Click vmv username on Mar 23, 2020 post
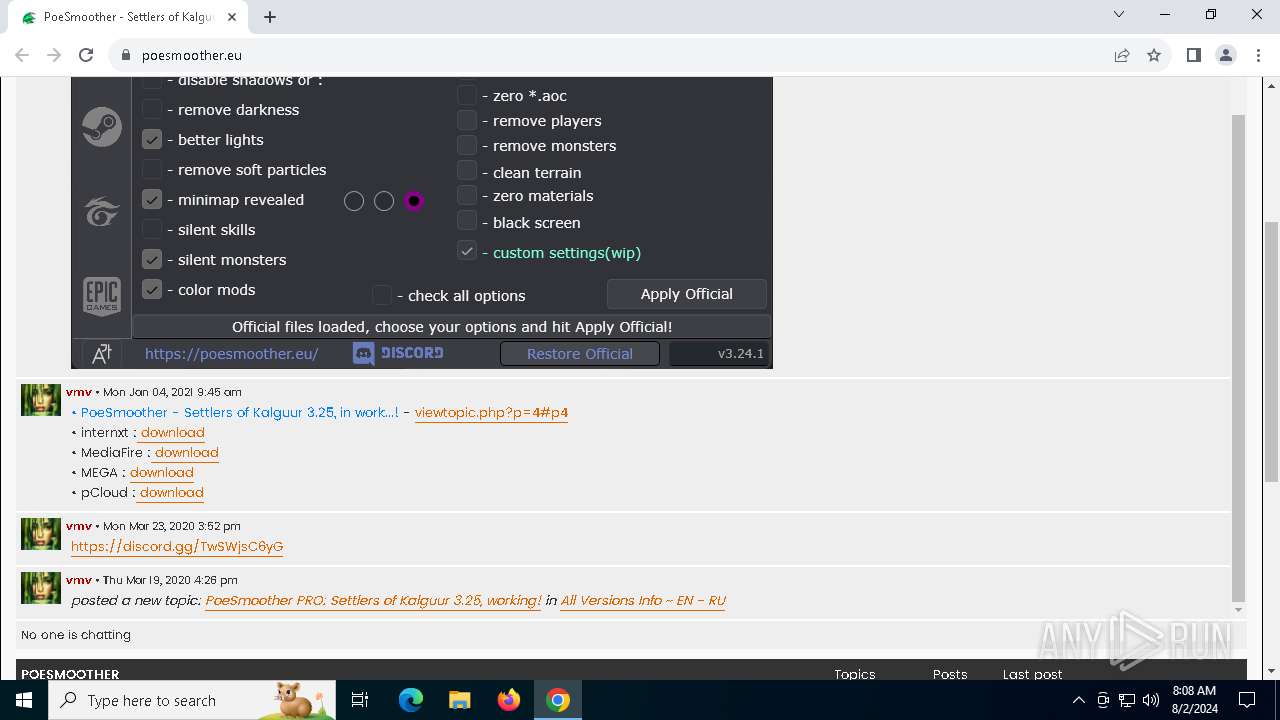1280x720 pixels. [79, 526]
